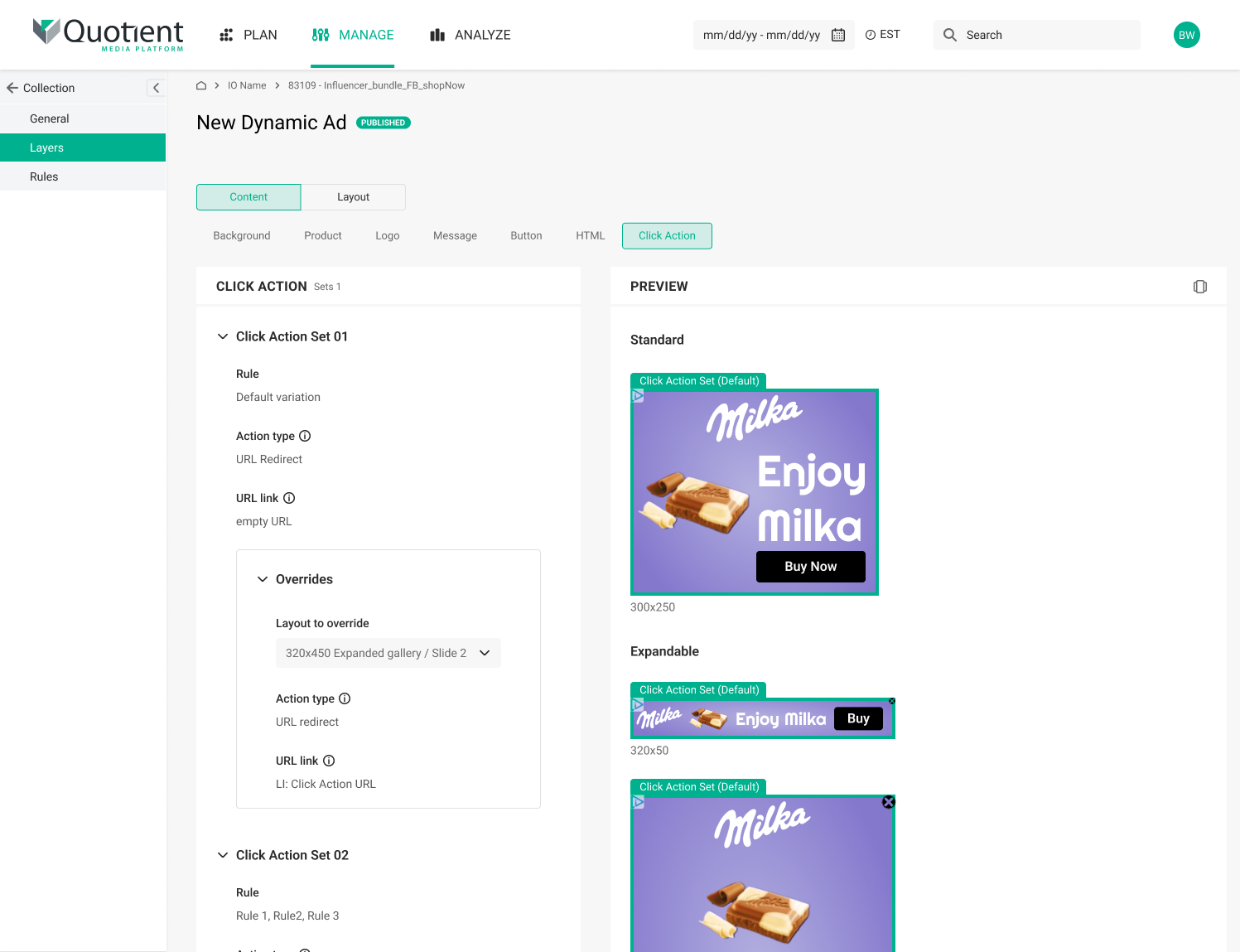Show info for Set 01 URL link
The image size is (1240, 952).
click(x=289, y=498)
